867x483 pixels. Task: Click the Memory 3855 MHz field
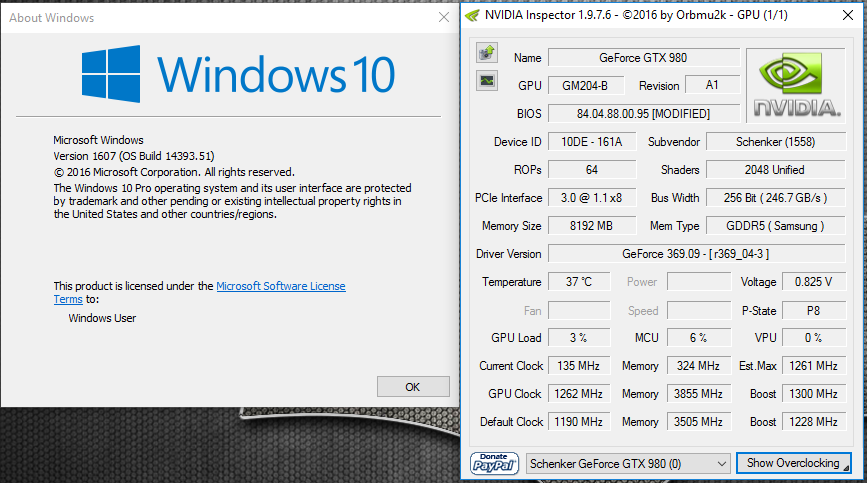pos(699,393)
